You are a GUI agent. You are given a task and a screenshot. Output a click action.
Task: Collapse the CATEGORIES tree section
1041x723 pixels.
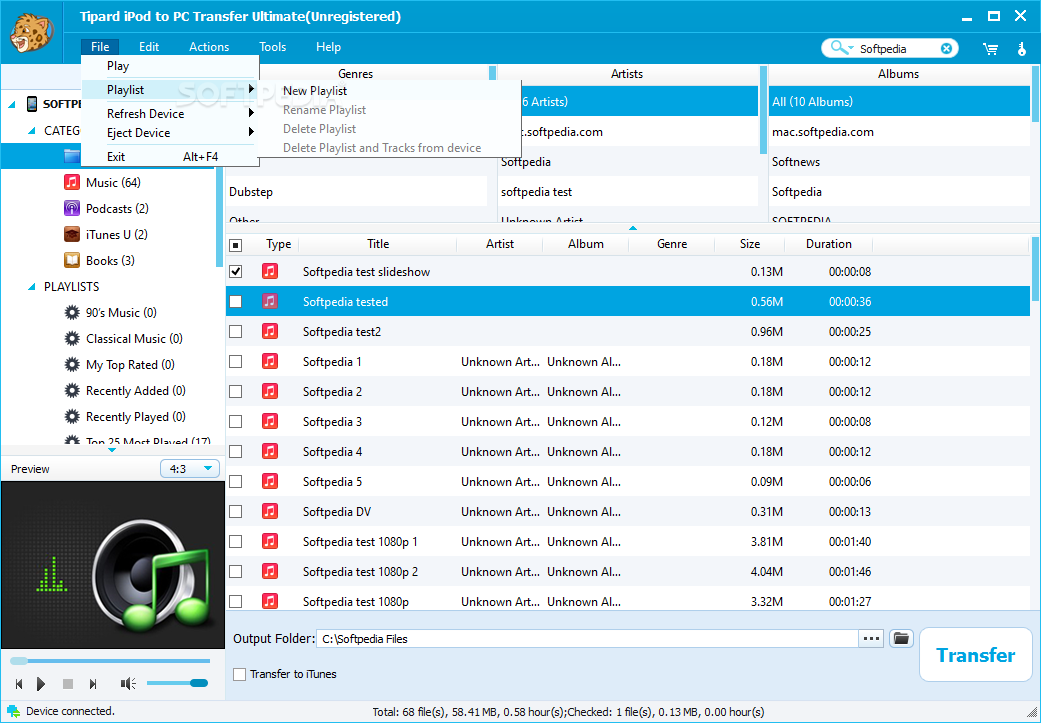(31, 131)
